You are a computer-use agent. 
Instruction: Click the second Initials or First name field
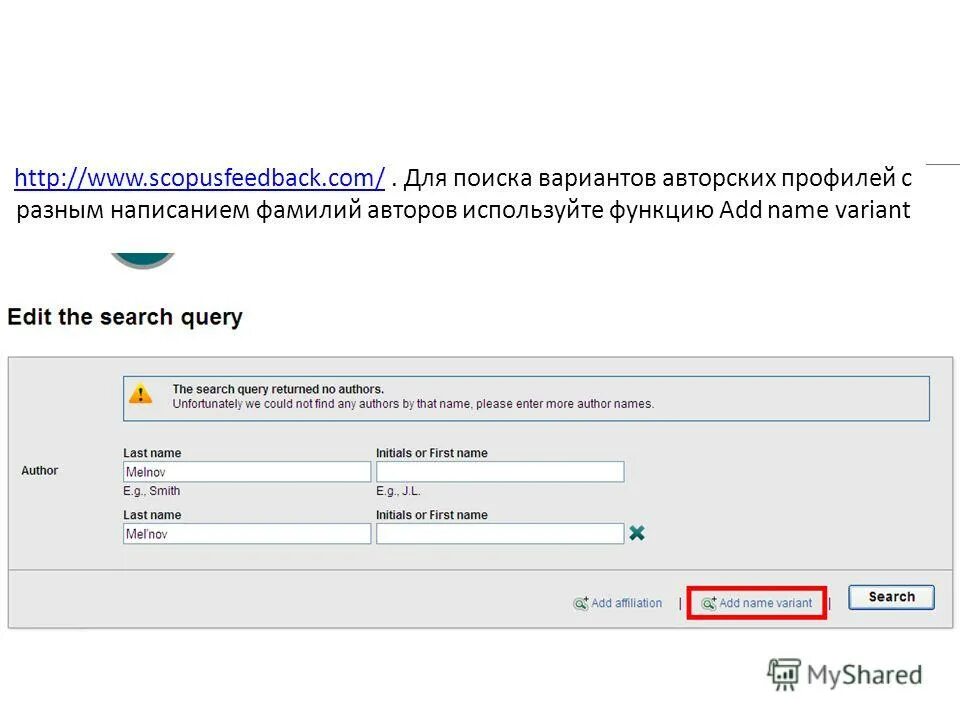(501, 533)
